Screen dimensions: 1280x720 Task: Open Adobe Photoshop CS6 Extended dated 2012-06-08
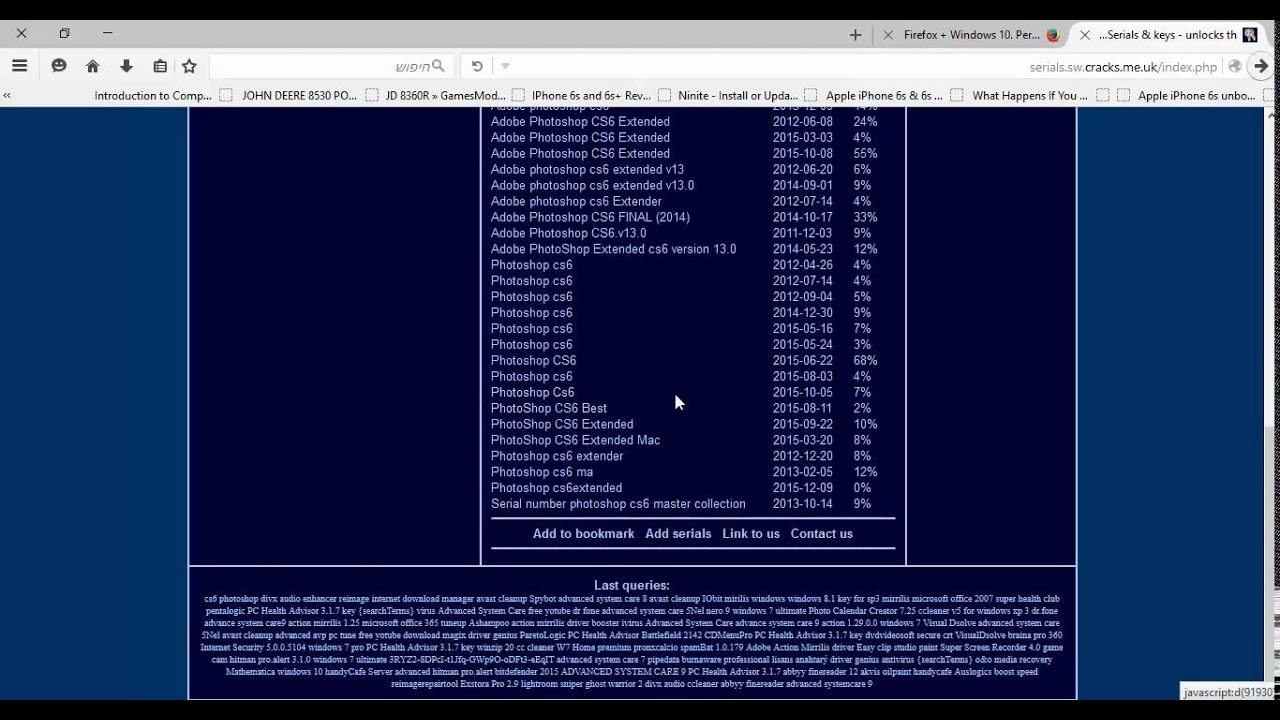[x=580, y=122]
